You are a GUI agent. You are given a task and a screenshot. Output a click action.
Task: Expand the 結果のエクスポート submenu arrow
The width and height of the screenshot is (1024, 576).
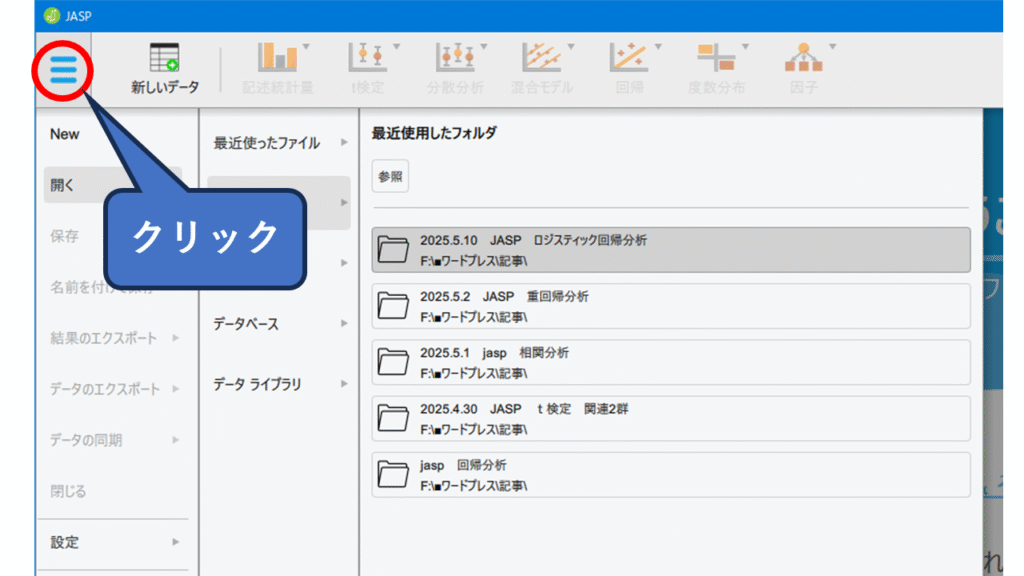(176, 338)
